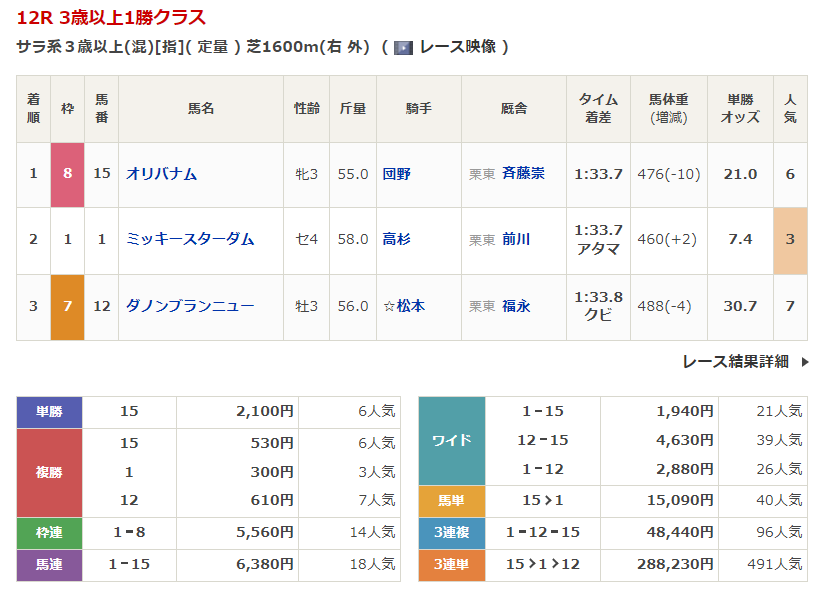The image size is (825, 592).
Task: Open trainer 斉藤崇's page
Action: [x=523, y=174]
